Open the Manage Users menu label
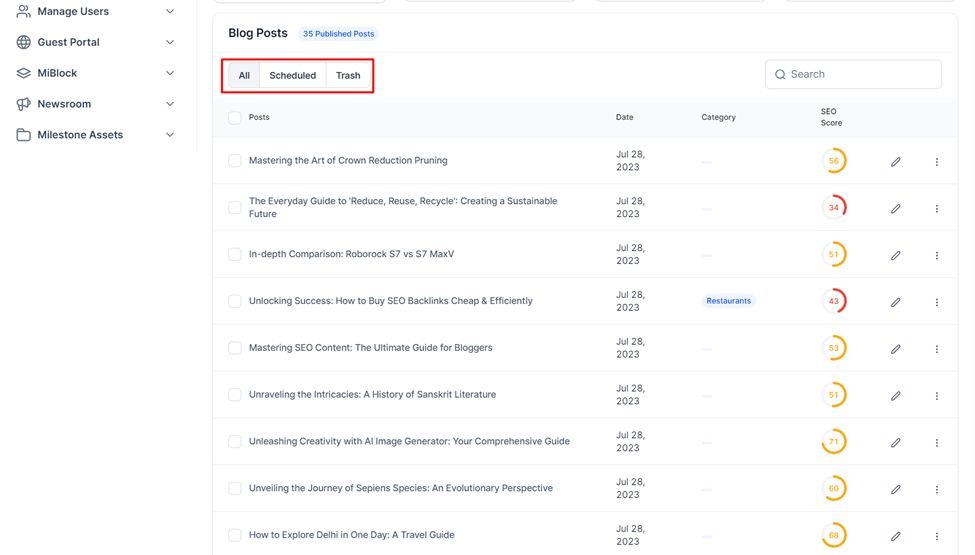 [x=73, y=11]
